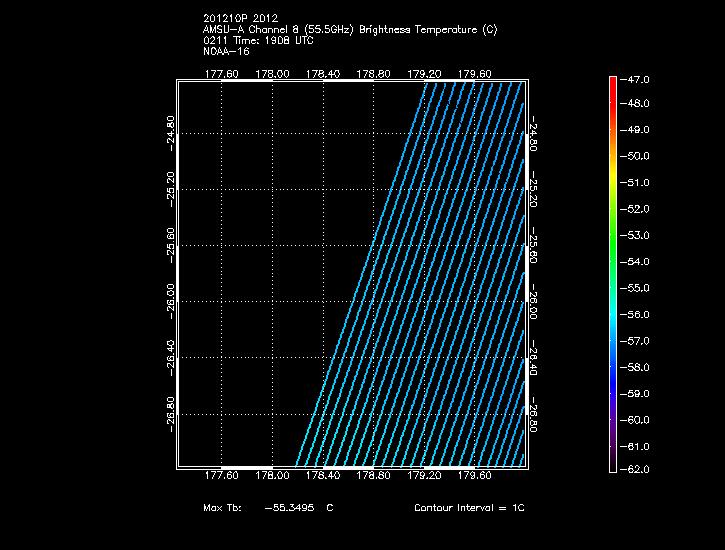
Task: Click the -24.80 label on the left axis
Action: pos(170,130)
